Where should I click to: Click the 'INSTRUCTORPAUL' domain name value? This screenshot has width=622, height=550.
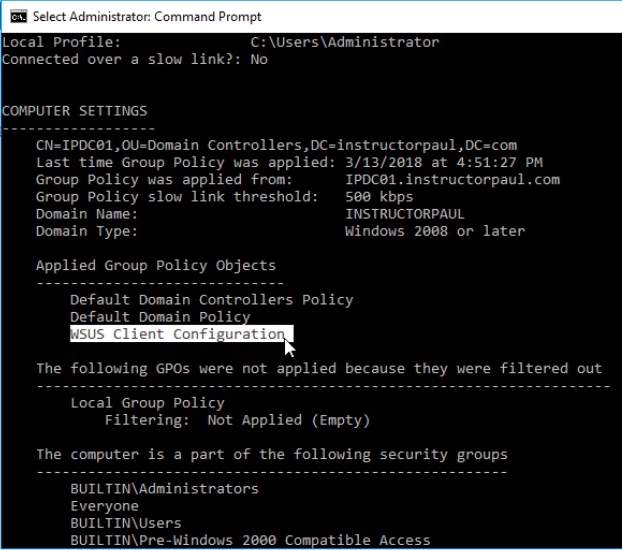(404, 214)
